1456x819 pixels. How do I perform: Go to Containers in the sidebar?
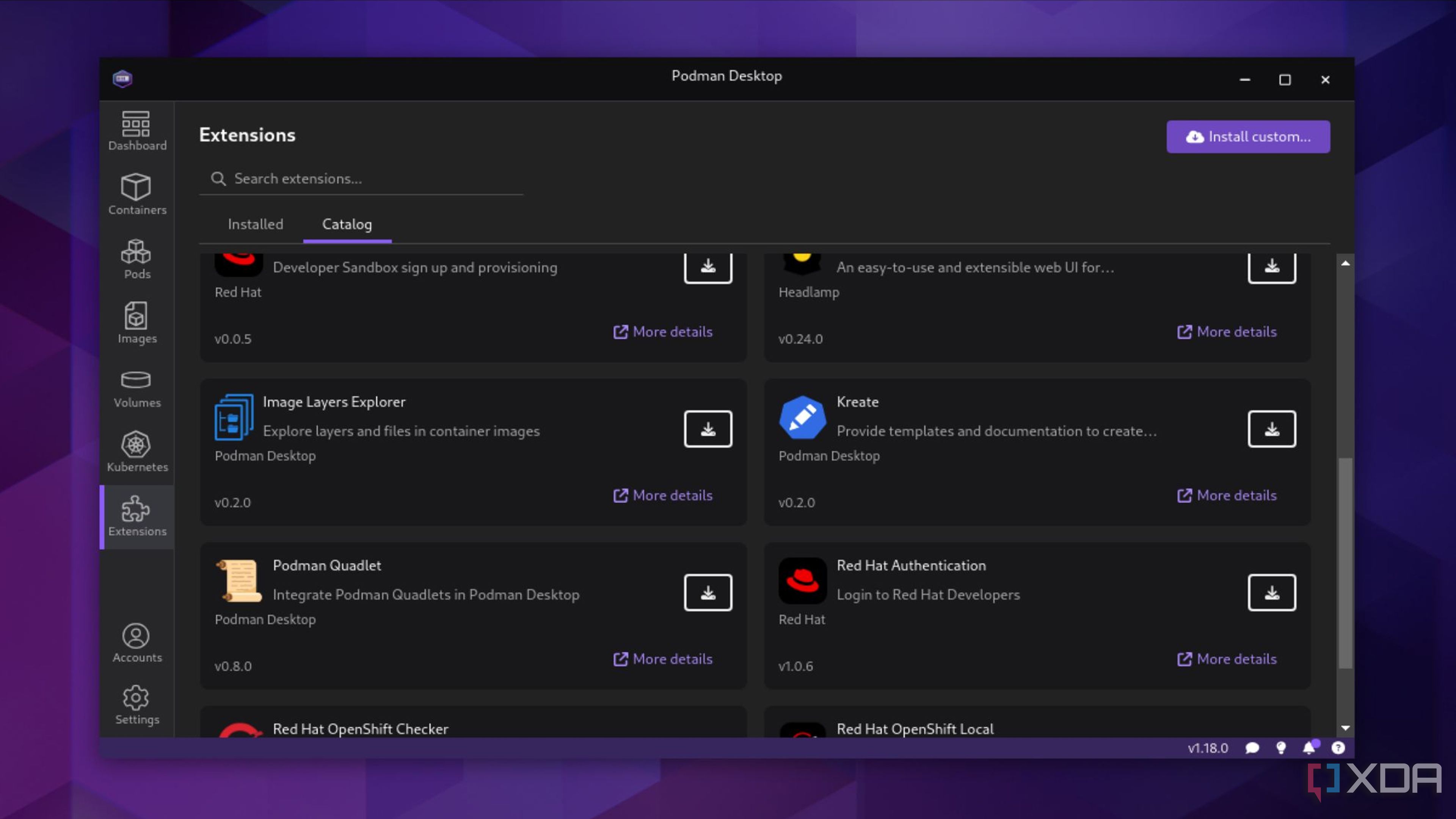coord(137,195)
